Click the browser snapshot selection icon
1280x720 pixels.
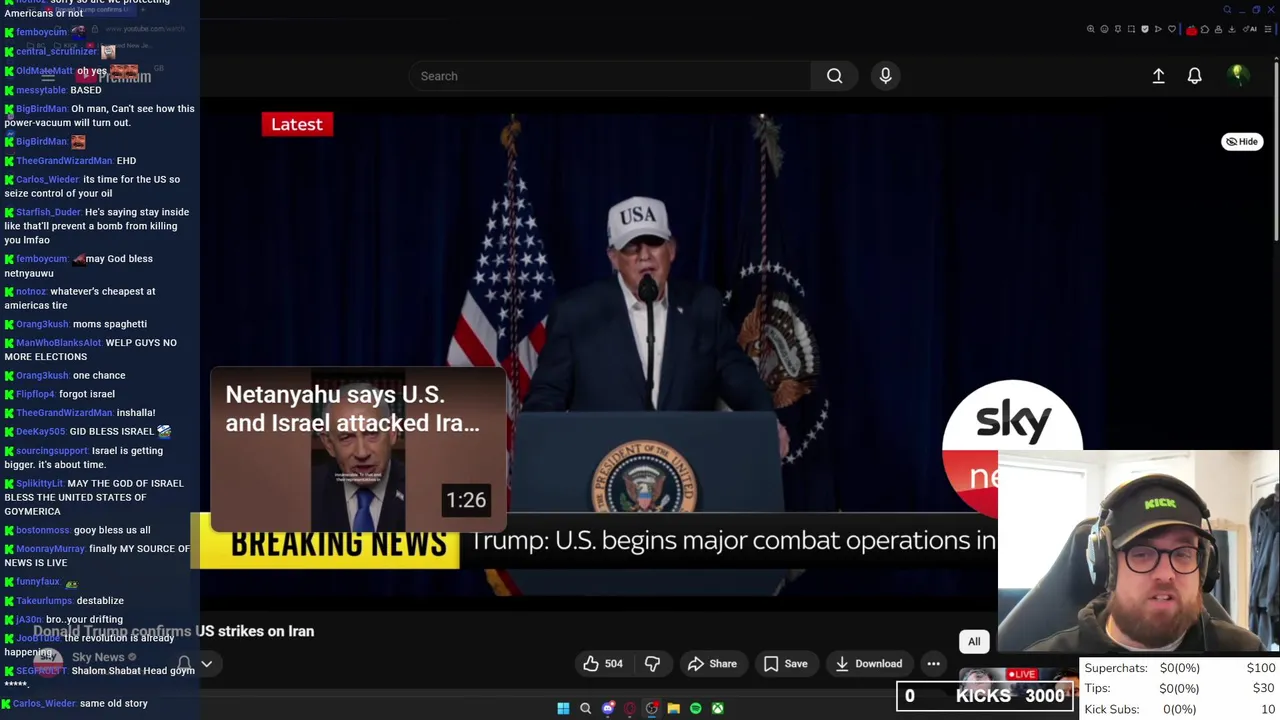[1131, 29]
